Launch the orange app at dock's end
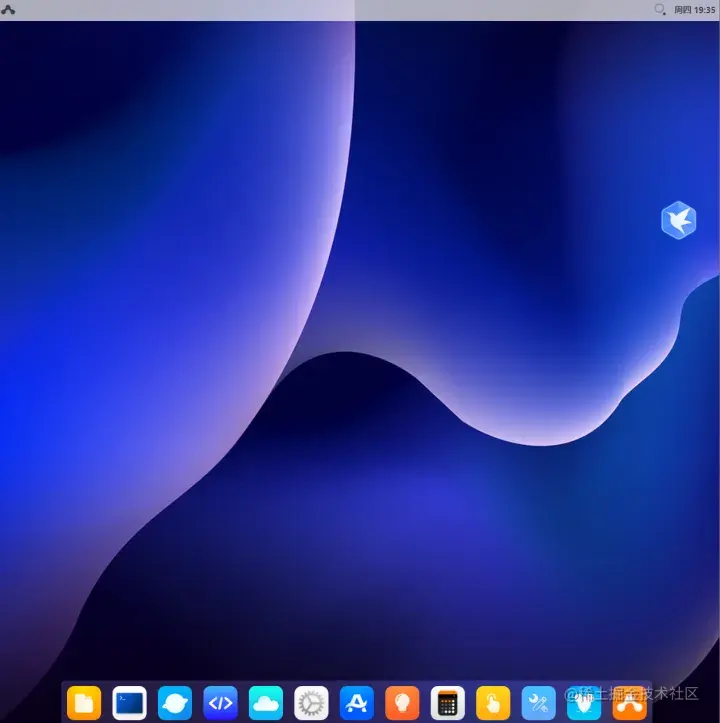 (x=630, y=703)
